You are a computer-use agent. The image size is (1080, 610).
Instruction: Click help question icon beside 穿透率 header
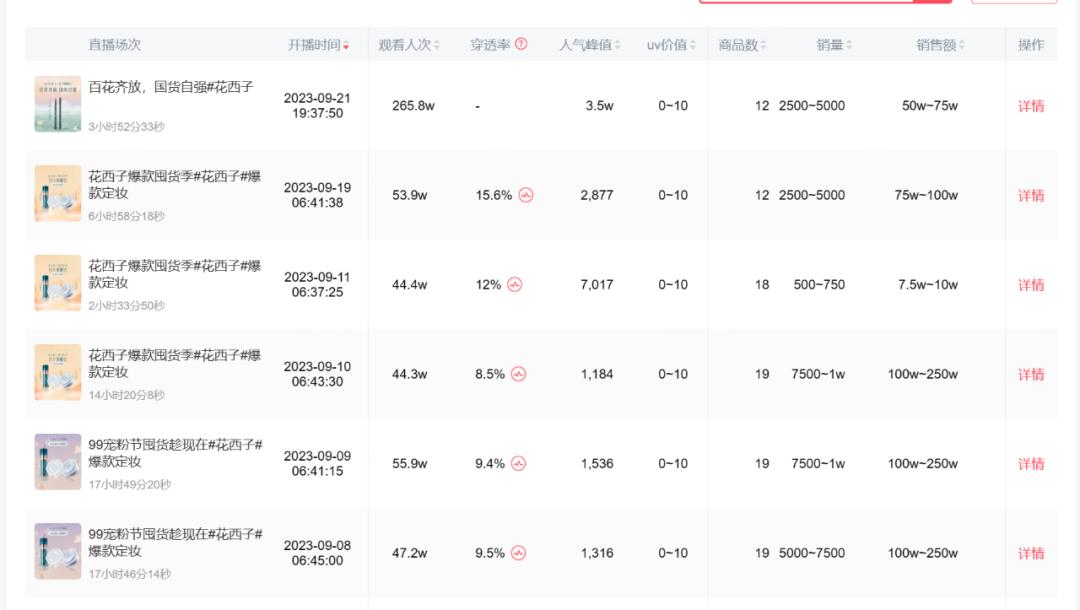click(x=521, y=45)
